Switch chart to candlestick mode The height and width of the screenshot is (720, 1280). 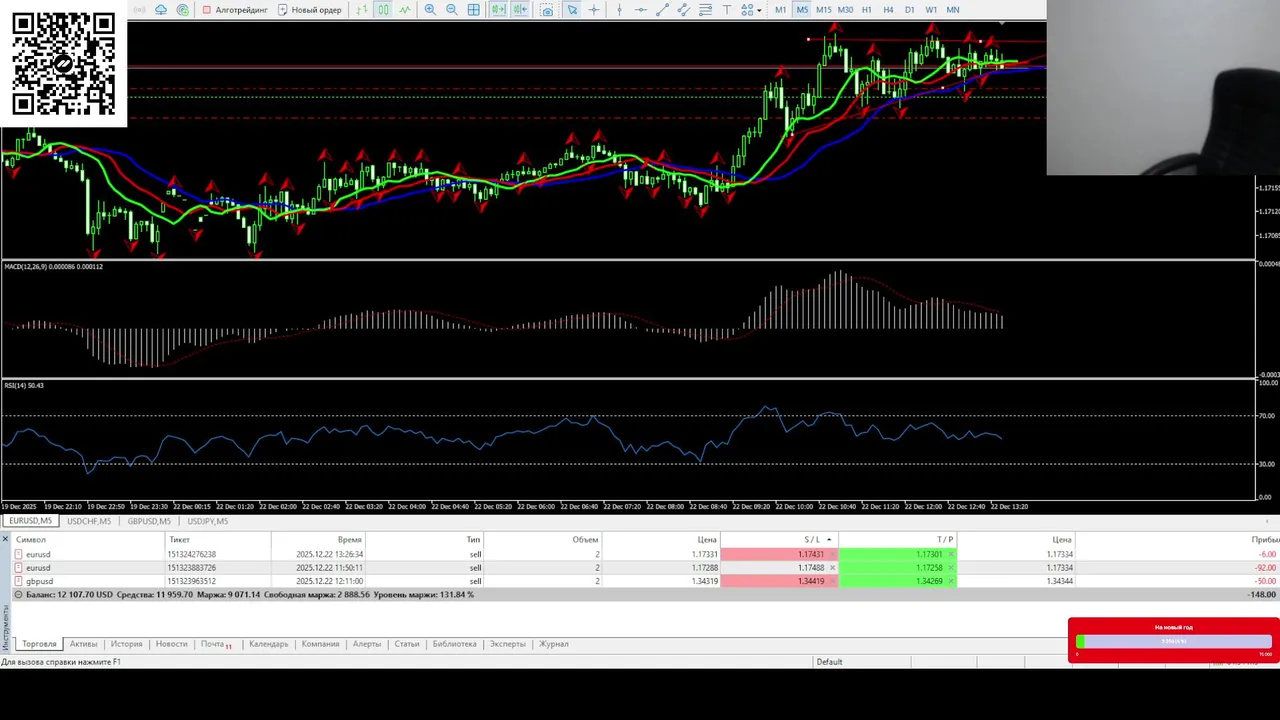[383, 9]
